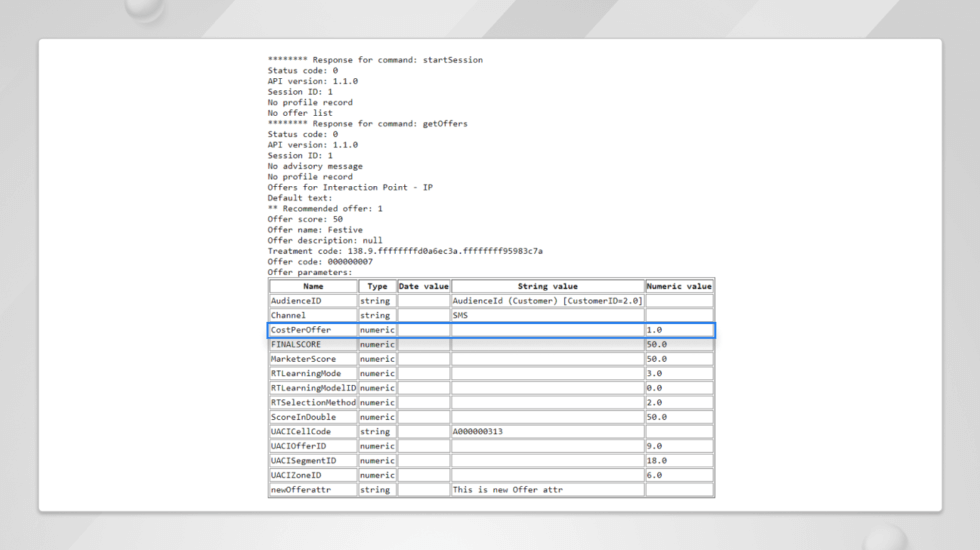The height and width of the screenshot is (550, 980).
Task: Click the Date value column header
Action: tap(423, 286)
